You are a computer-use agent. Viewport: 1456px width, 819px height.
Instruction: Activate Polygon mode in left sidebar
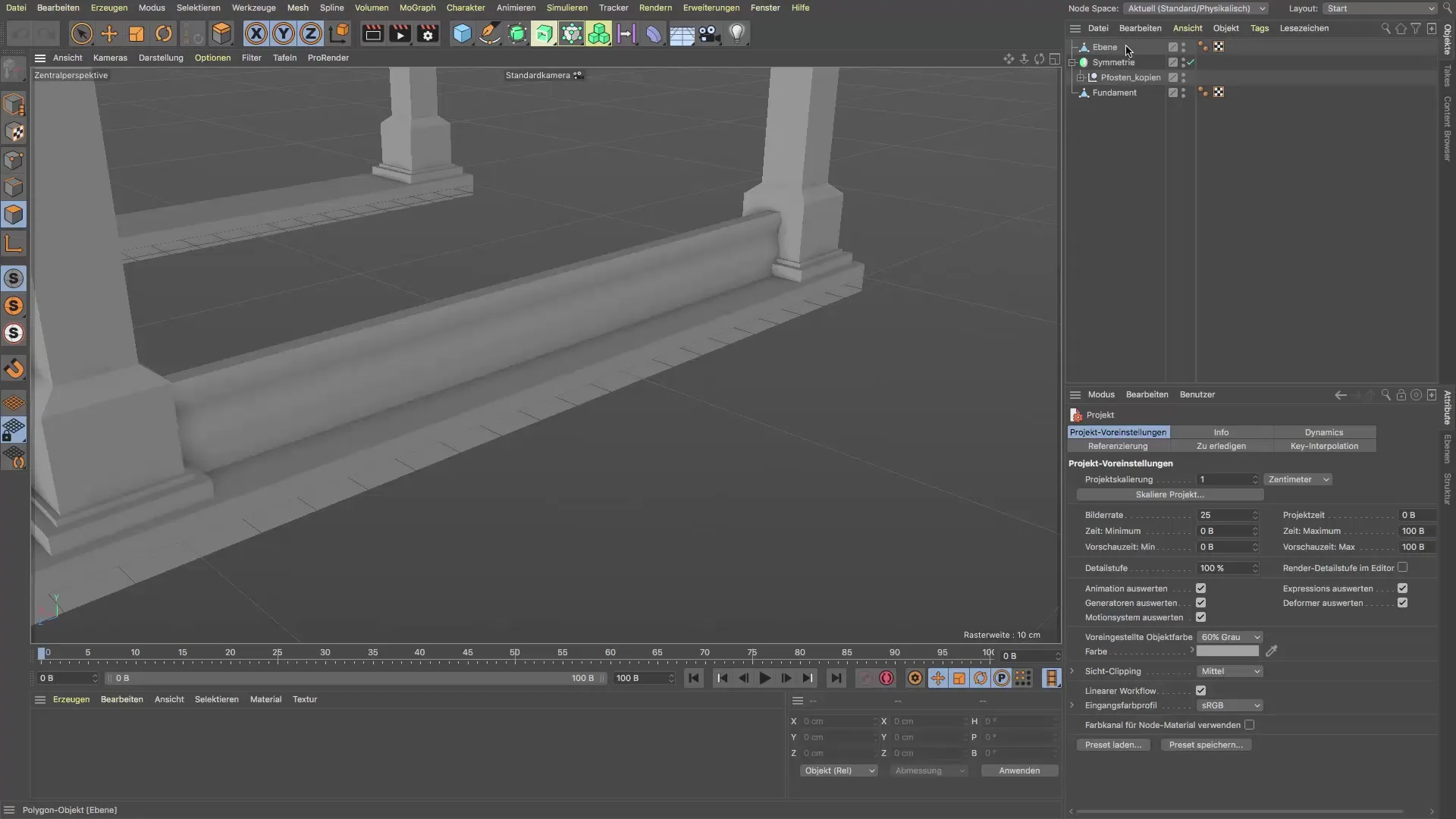(14, 215)
